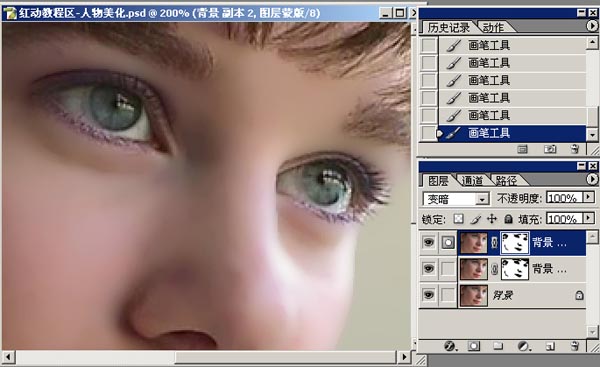Viewport: 600px width, 367px height.
Task: Select the middle layer's image thumbnail
Action: (474, 269)
